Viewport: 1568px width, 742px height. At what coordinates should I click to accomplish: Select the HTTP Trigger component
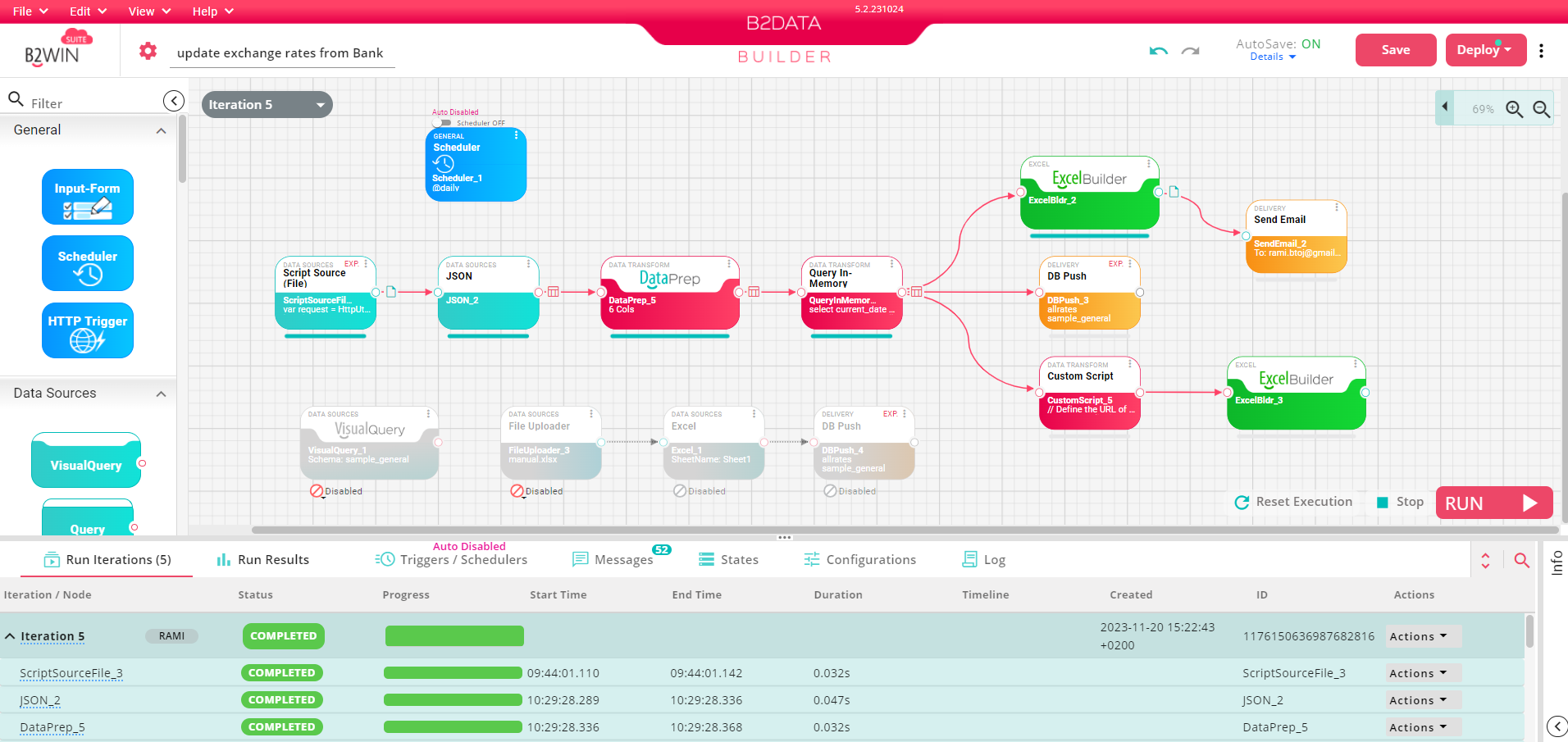click(88, 330)
